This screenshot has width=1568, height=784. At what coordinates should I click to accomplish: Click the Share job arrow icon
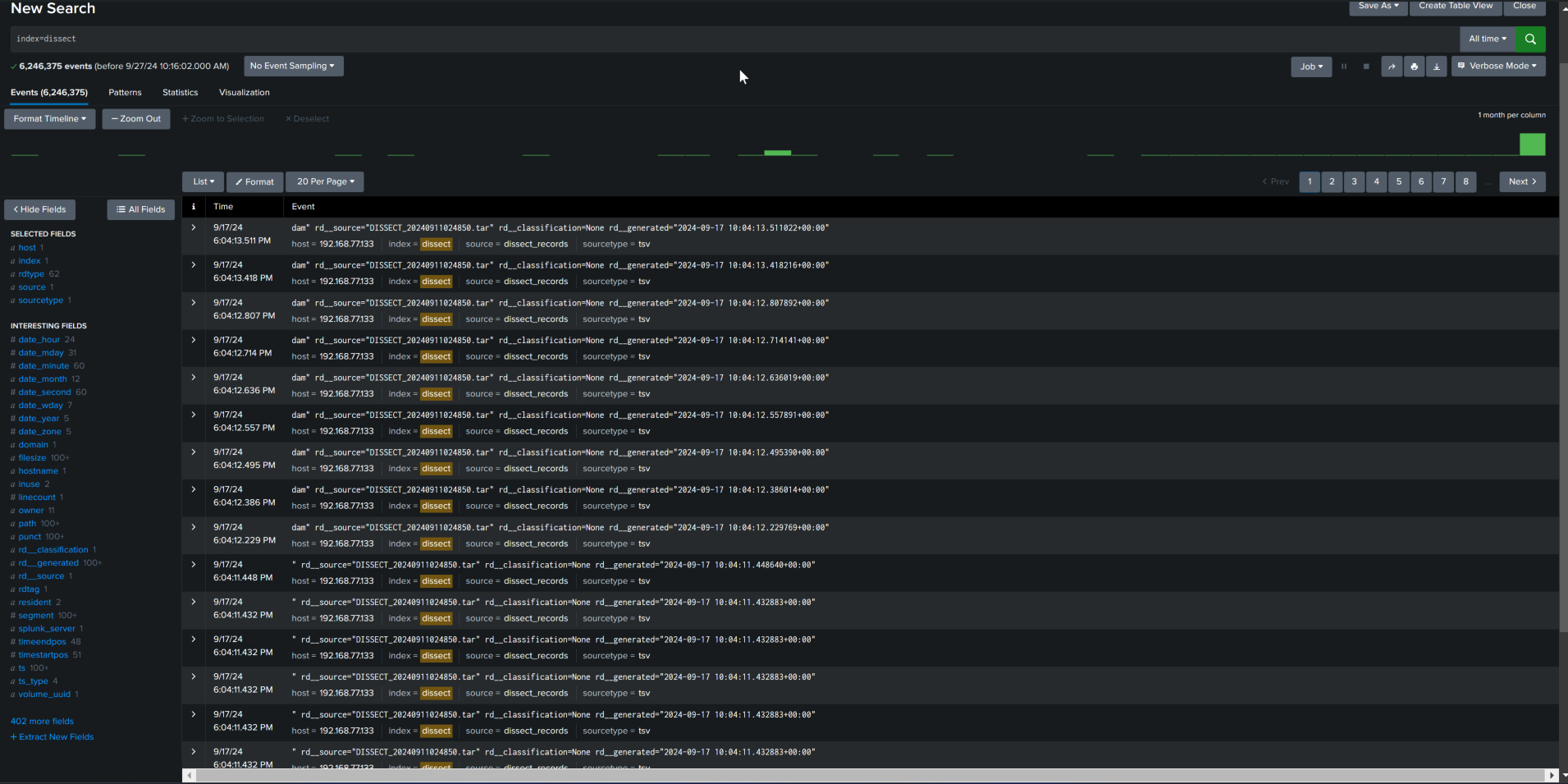1392,66
